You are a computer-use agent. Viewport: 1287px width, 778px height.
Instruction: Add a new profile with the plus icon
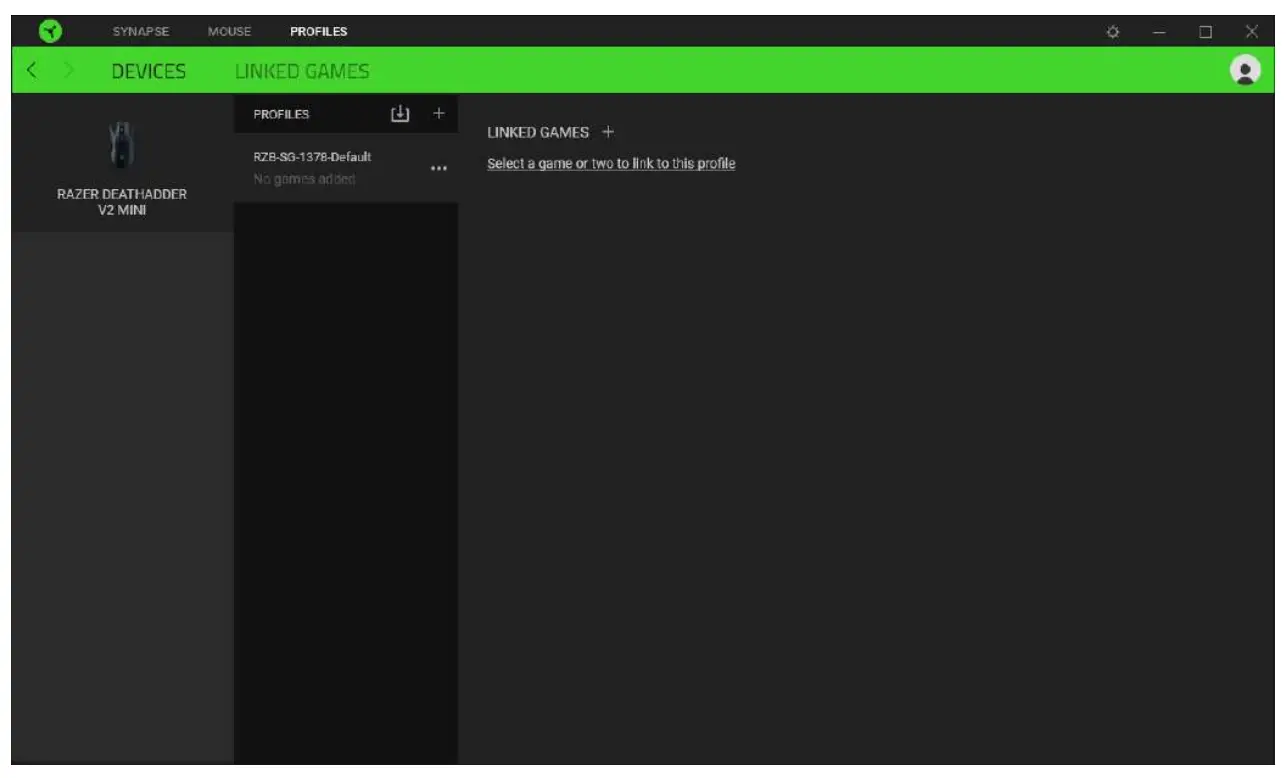click(438, 114)
